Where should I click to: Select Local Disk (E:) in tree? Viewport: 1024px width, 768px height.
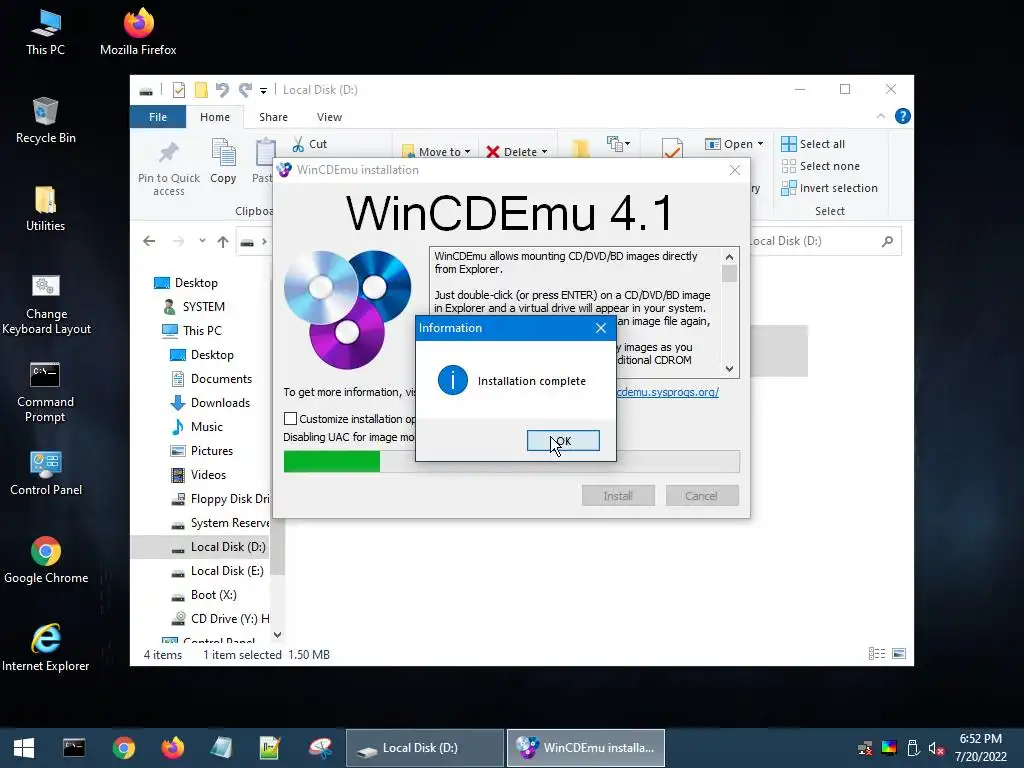217,571
